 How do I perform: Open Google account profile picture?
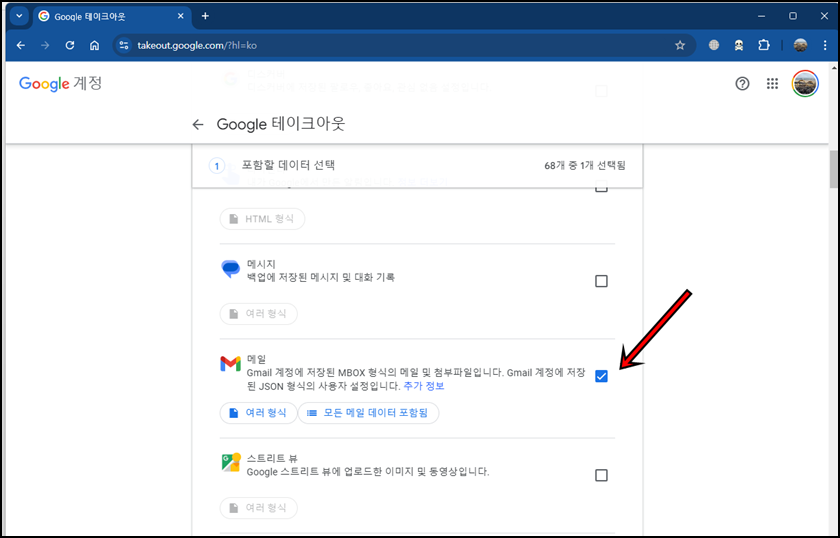tap(805, 84)
